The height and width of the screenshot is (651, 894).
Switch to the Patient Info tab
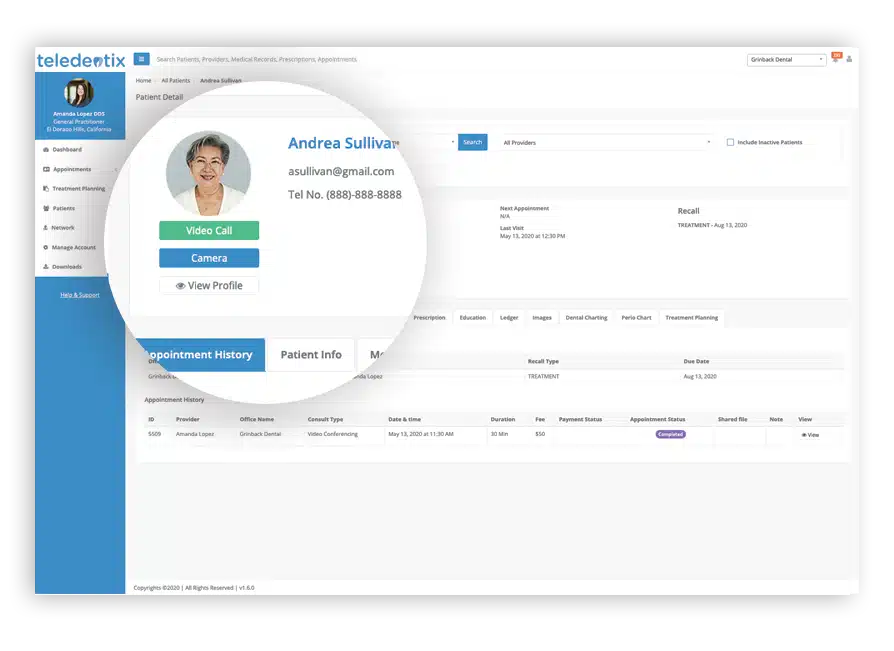pyautogui.click(x=310, y=354)
